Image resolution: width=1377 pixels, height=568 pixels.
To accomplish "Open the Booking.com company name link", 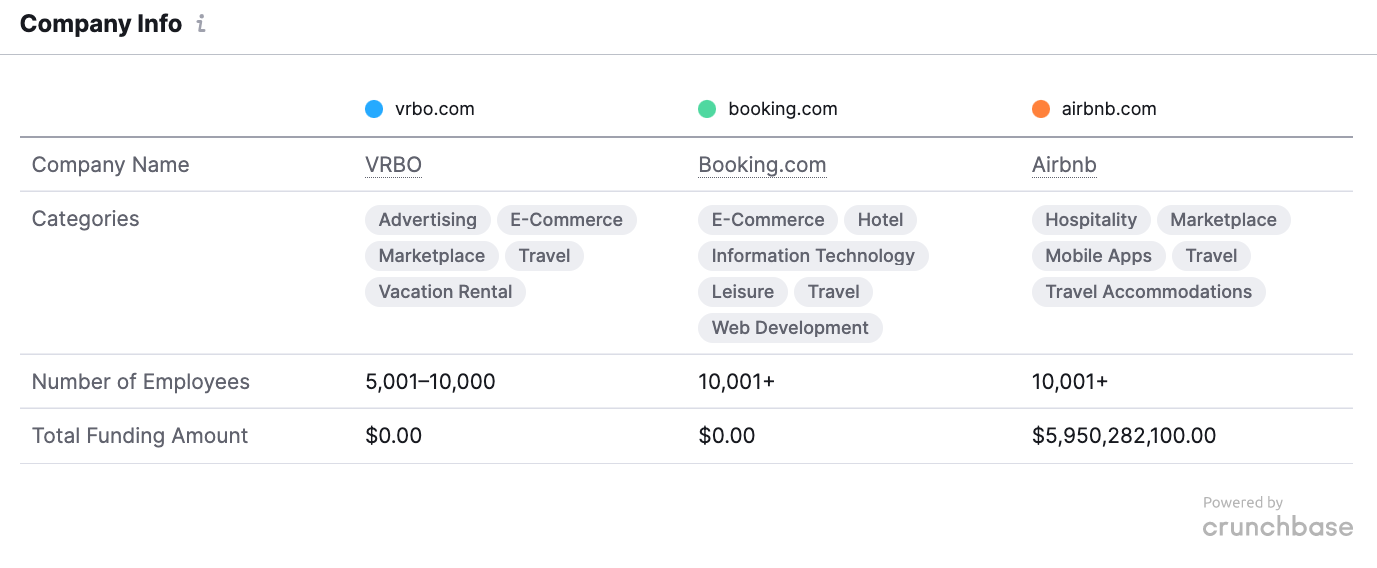I will click(x=762, y=165).
